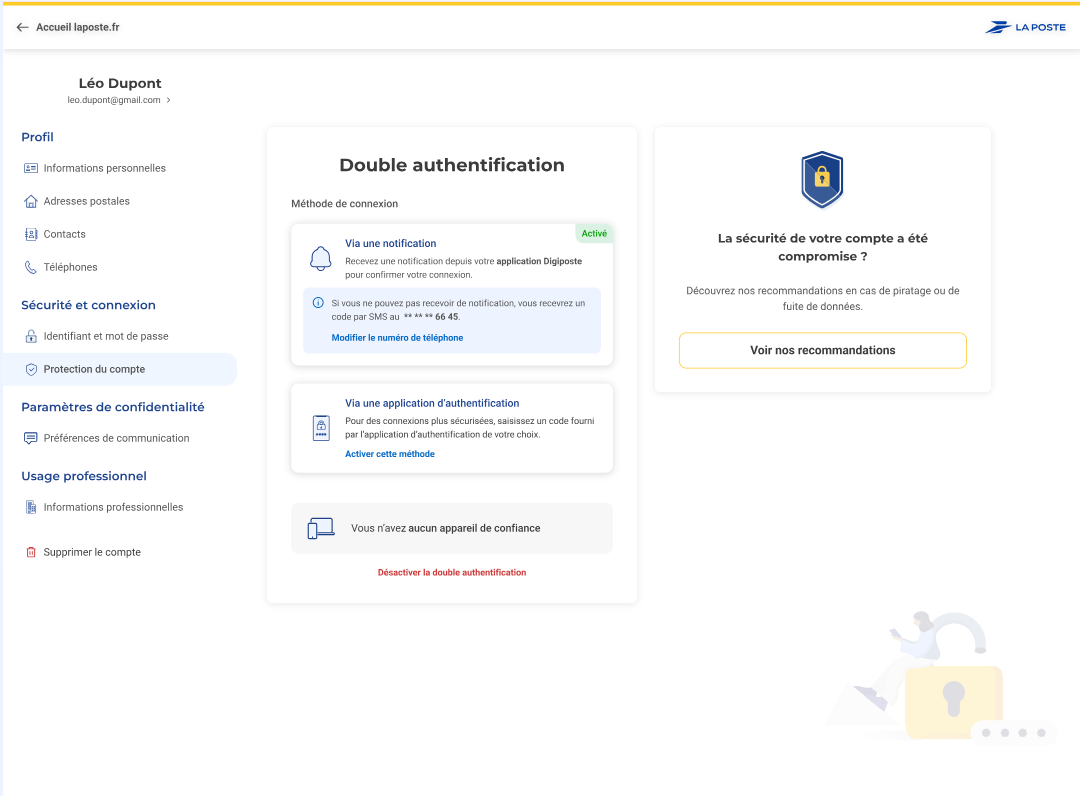Expand account via chevron next to email

(168, 100)
